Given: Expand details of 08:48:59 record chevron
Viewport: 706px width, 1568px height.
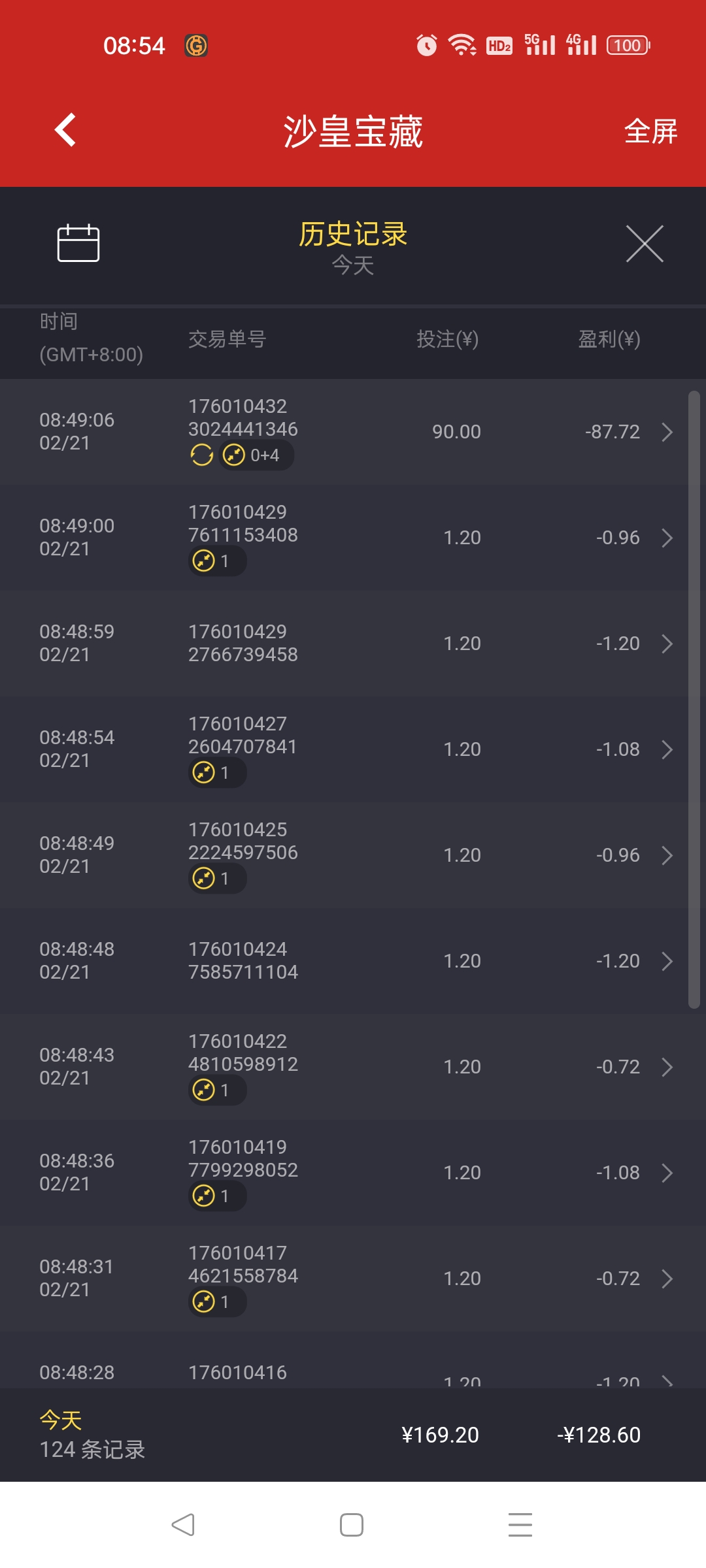Looking at the screenshot, I should pos(667,644).
